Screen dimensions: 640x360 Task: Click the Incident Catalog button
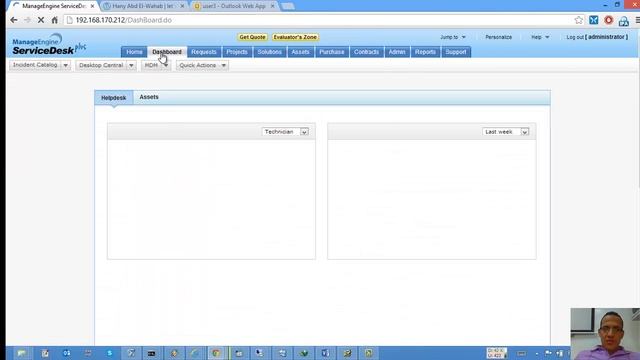(x=36, y=65)
